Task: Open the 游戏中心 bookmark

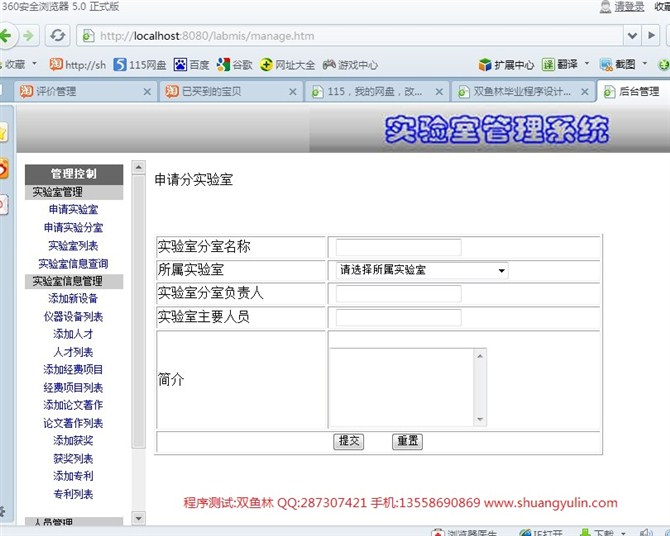Action: pyautogui.click(x=350, y=65)
